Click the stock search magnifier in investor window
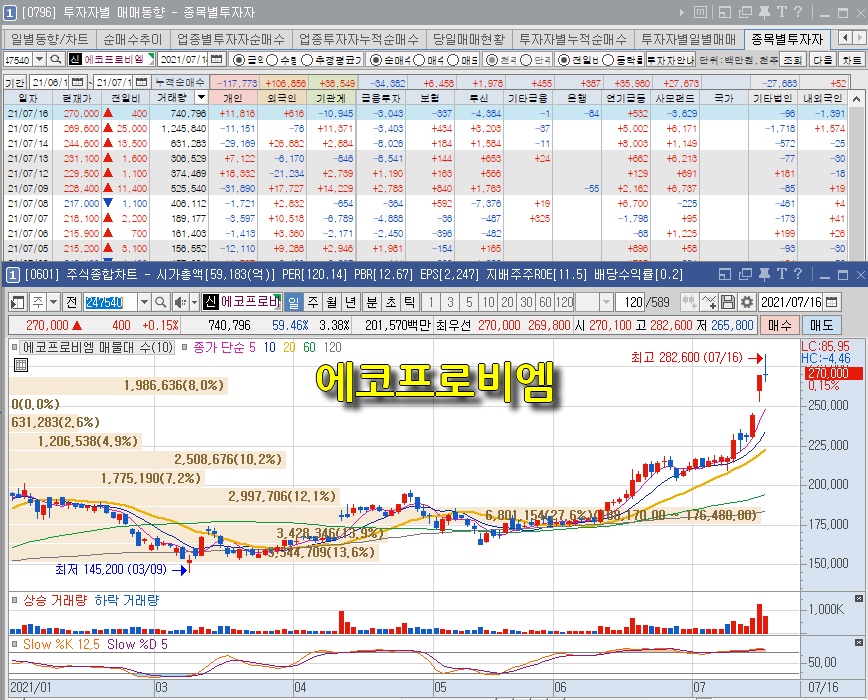868x700 pixels. coord(55,59)
